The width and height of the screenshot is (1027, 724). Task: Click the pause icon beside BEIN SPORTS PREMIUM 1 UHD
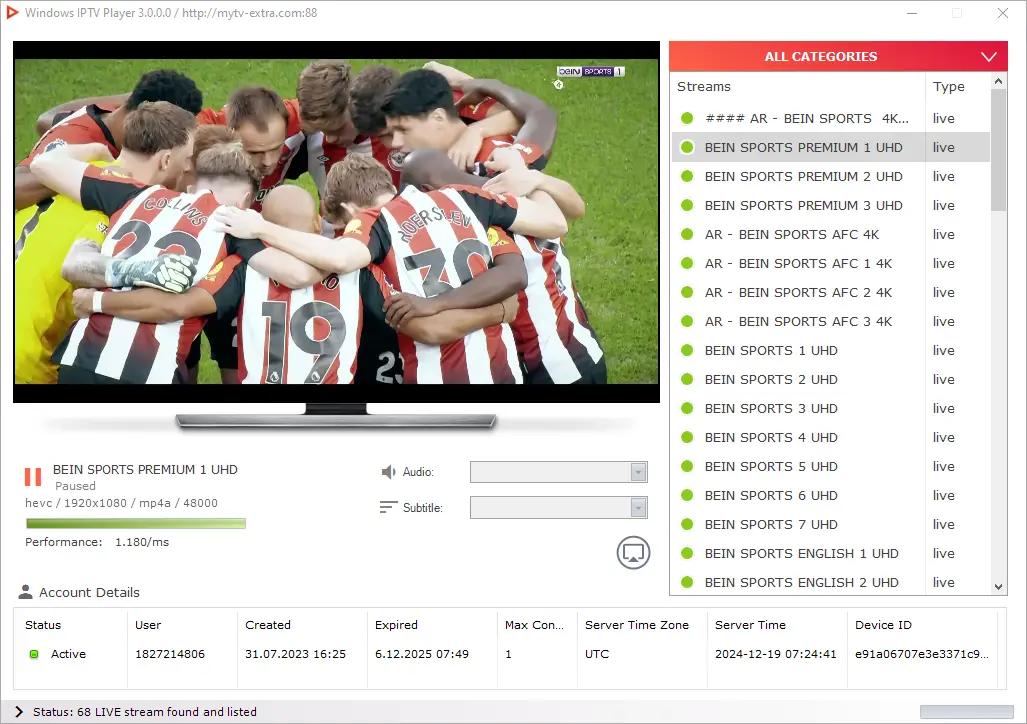click(33, 477)
